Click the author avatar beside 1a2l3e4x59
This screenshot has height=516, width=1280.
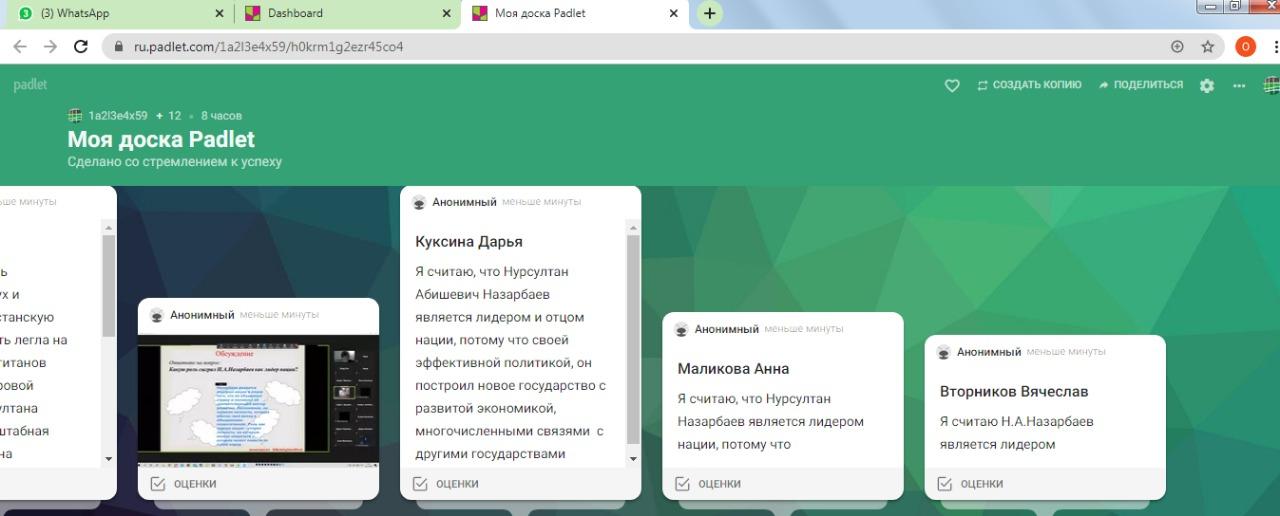click(75, 116)
